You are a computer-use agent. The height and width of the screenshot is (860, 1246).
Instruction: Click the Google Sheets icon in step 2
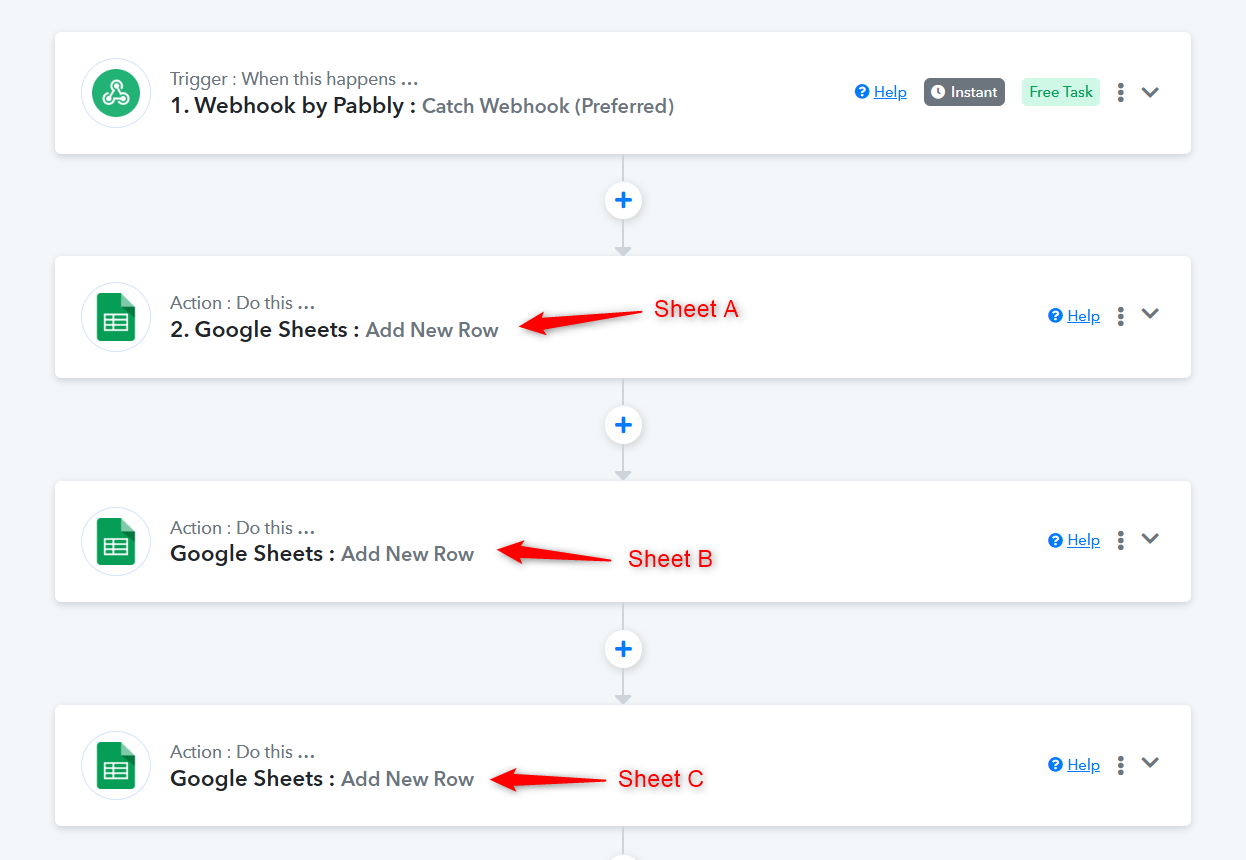pyautogui.click(x=115, y=317)
